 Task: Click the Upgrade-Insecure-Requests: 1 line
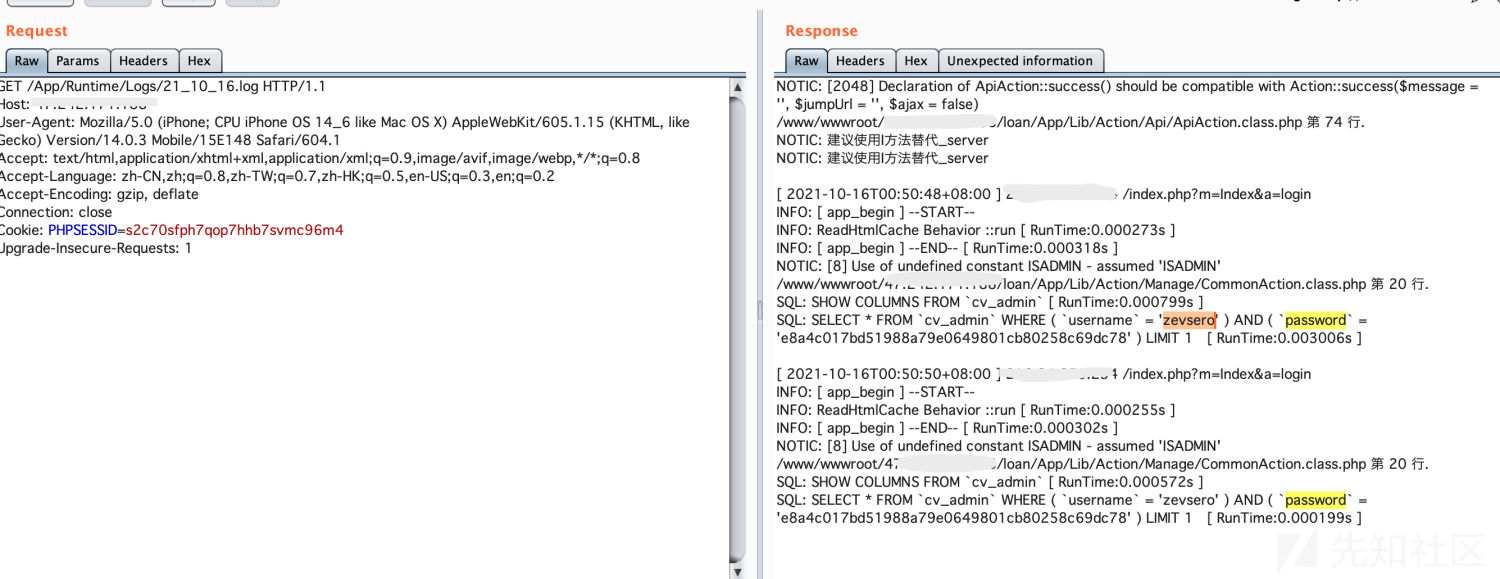[x=96, y=248]
